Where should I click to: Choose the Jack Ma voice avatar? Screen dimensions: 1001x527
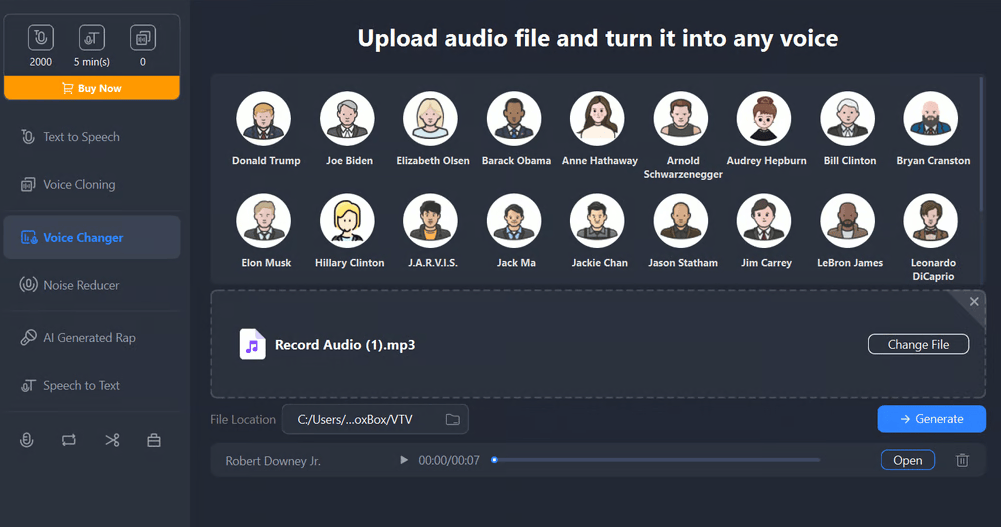pos(514,221)
